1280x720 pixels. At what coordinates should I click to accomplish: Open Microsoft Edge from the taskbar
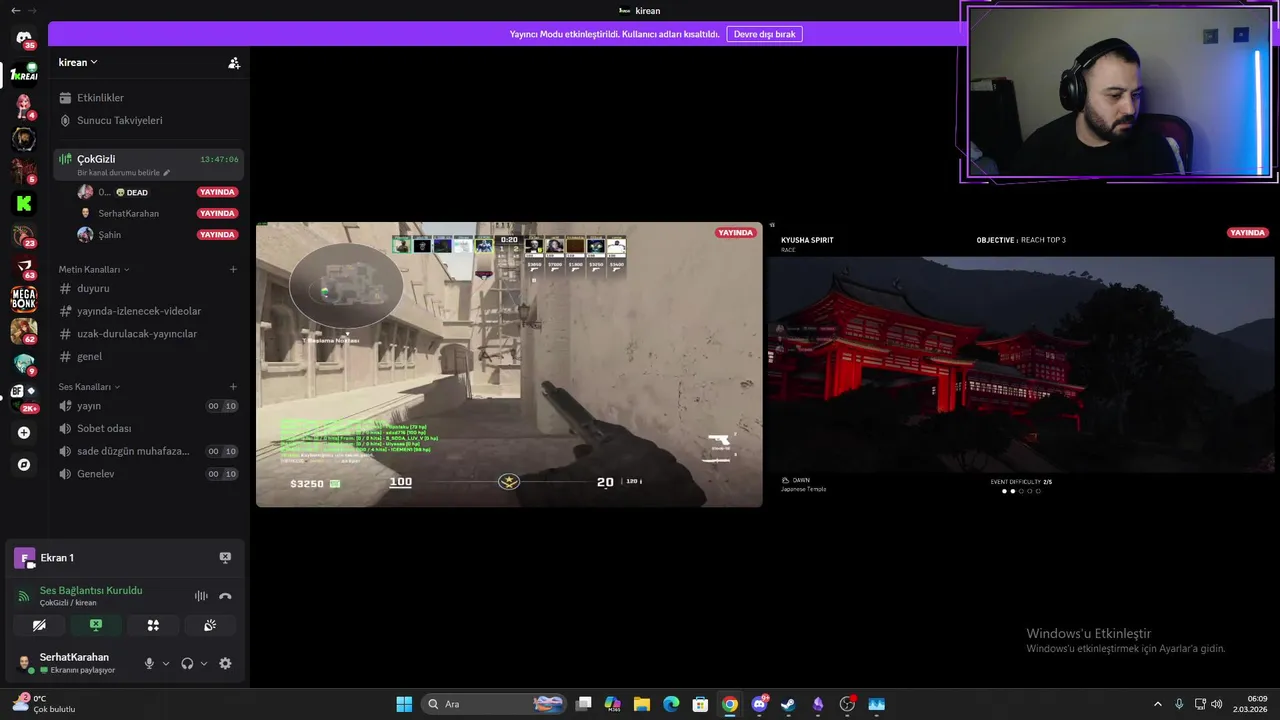(x=671, y=704)
